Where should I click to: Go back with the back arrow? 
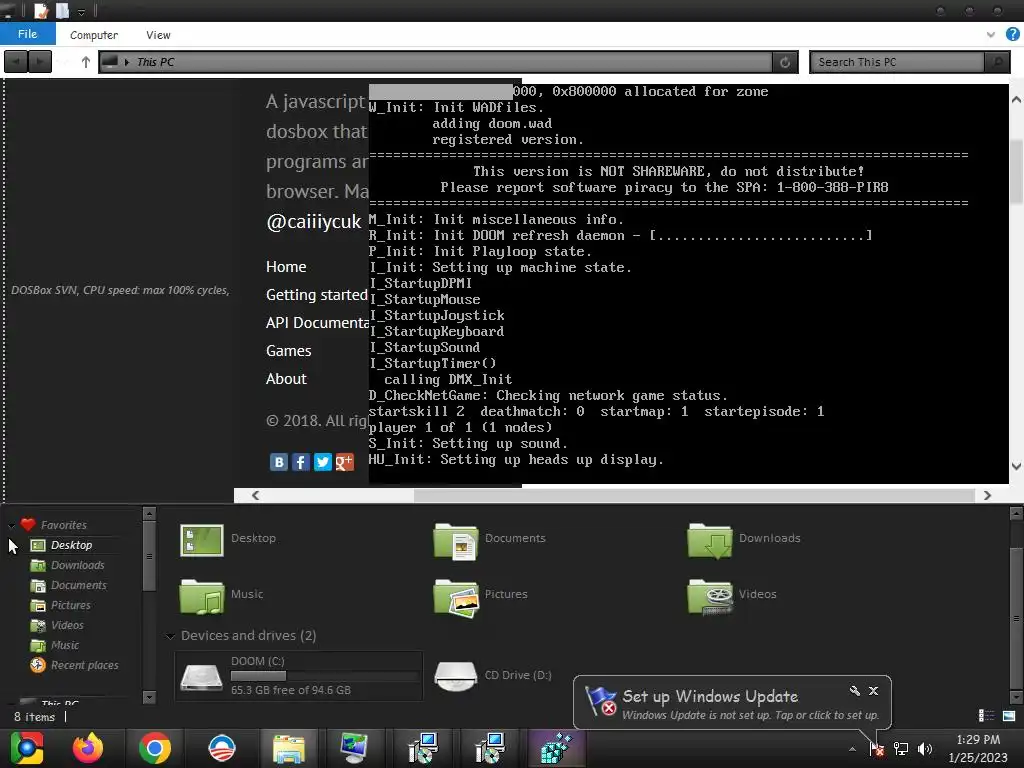coord(16,62)
